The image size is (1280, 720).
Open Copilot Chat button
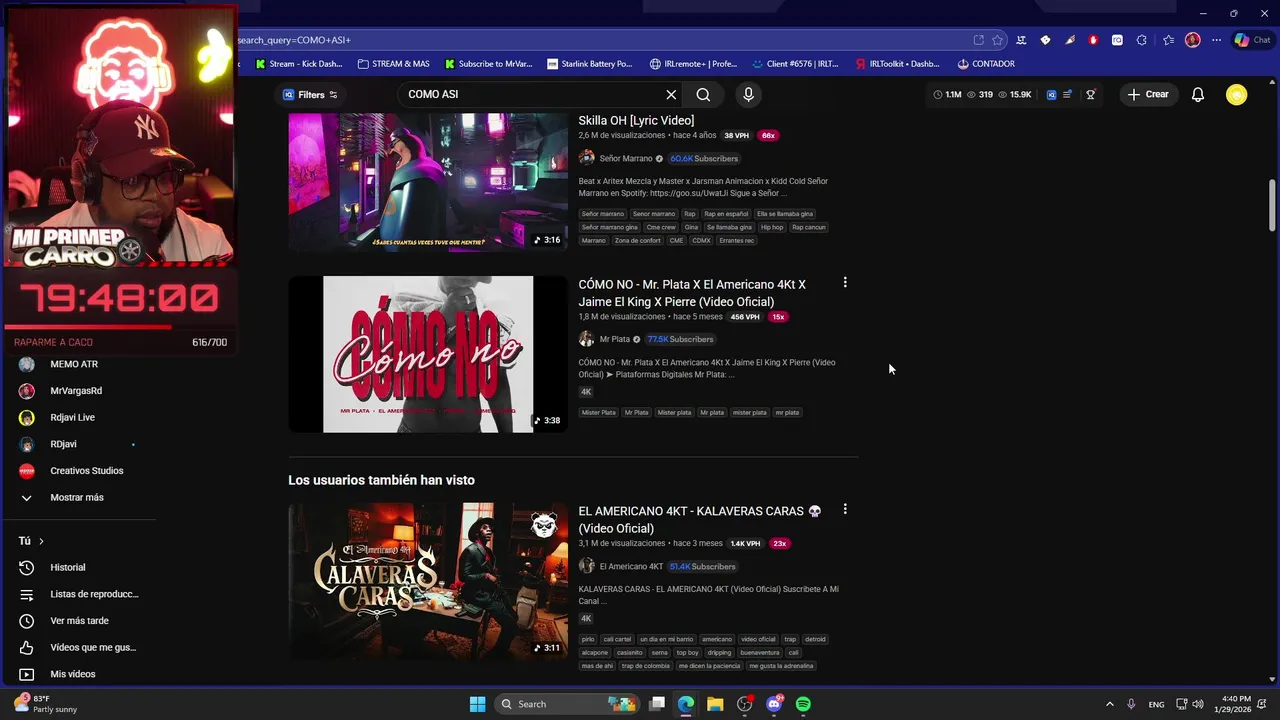(x=1253, y=40)
